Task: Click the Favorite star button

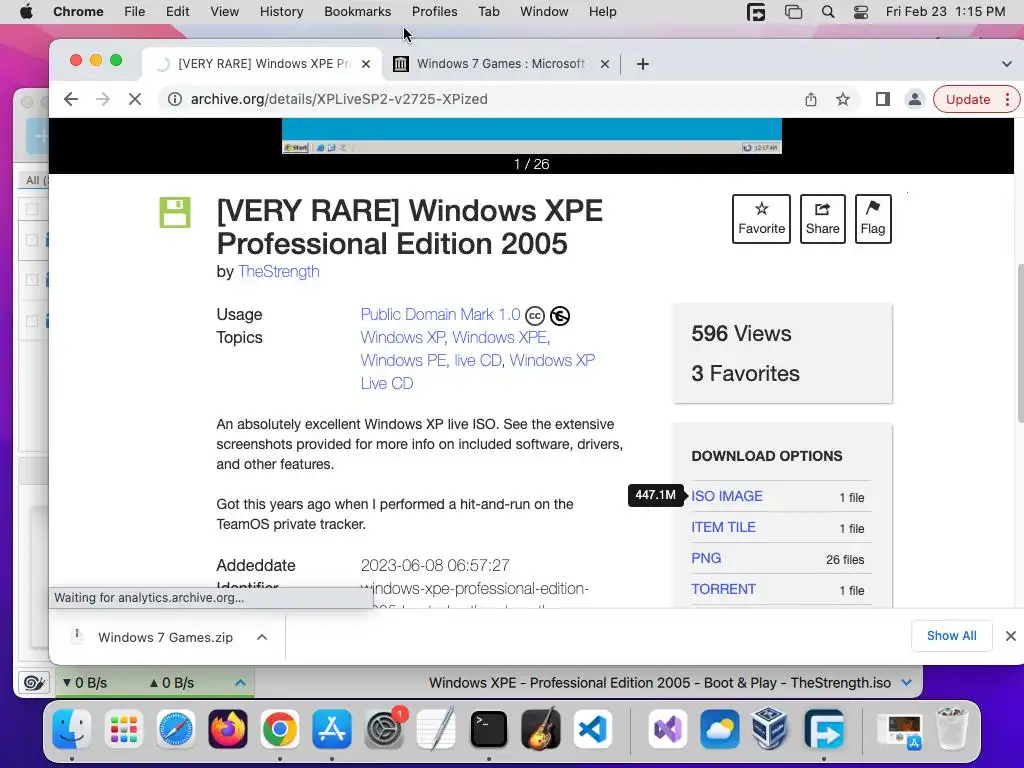Action: (761, 219)
